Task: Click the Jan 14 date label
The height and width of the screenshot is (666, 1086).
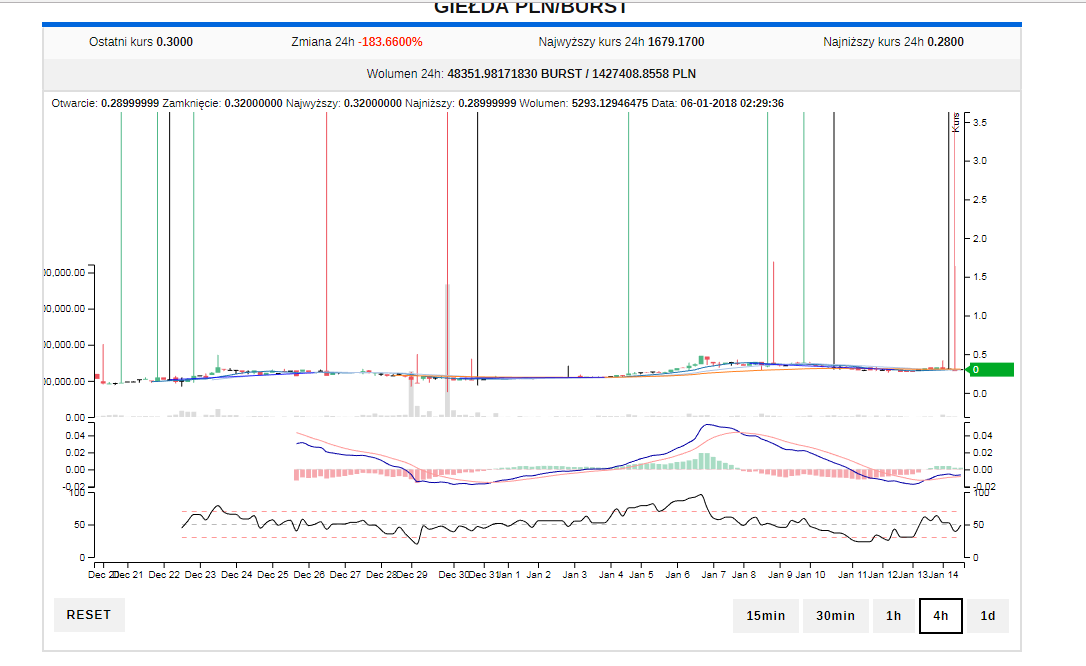Action: [x=943, y=575]
